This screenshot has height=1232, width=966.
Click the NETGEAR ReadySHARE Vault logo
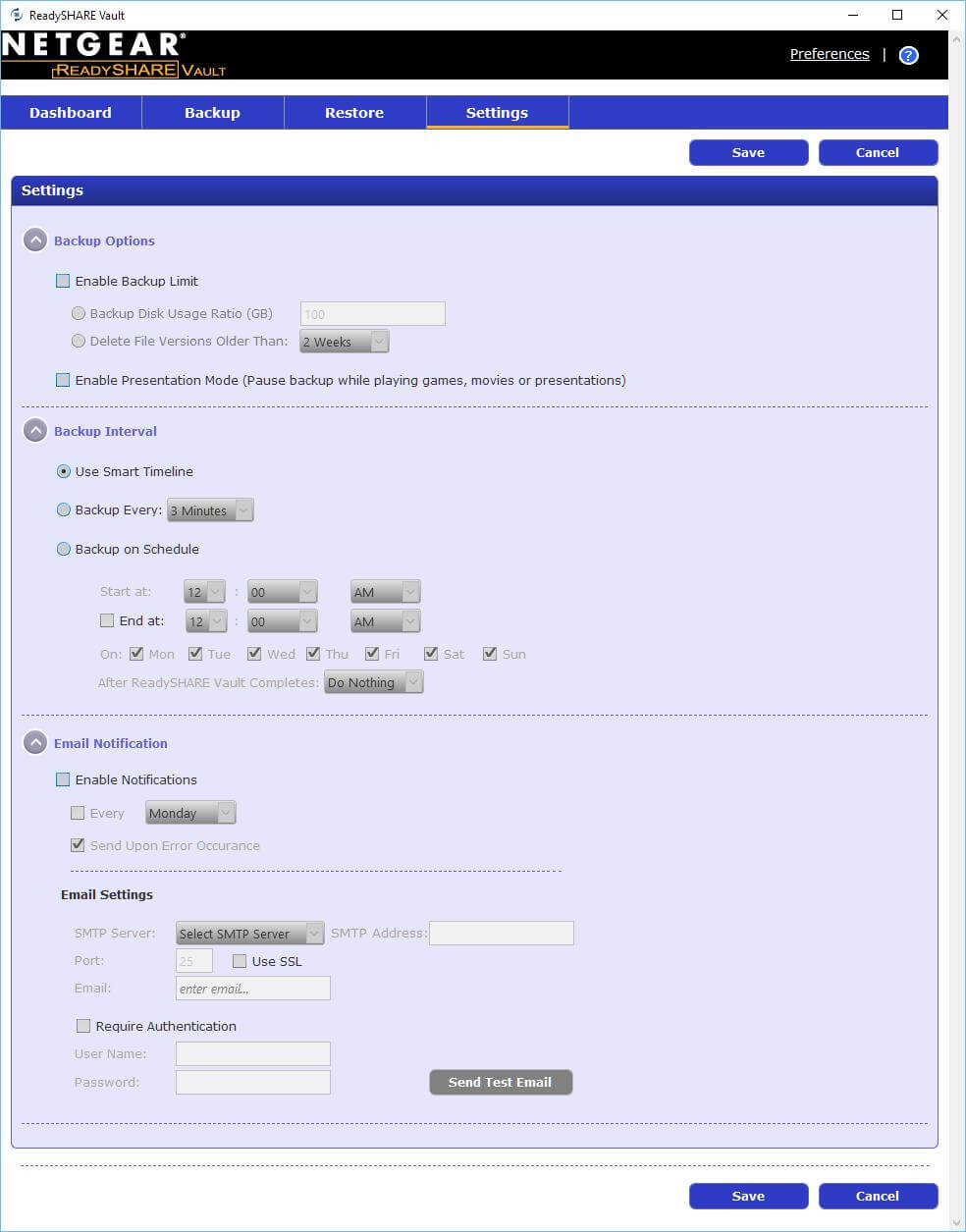pyautogui.click(x=113, y=55)
